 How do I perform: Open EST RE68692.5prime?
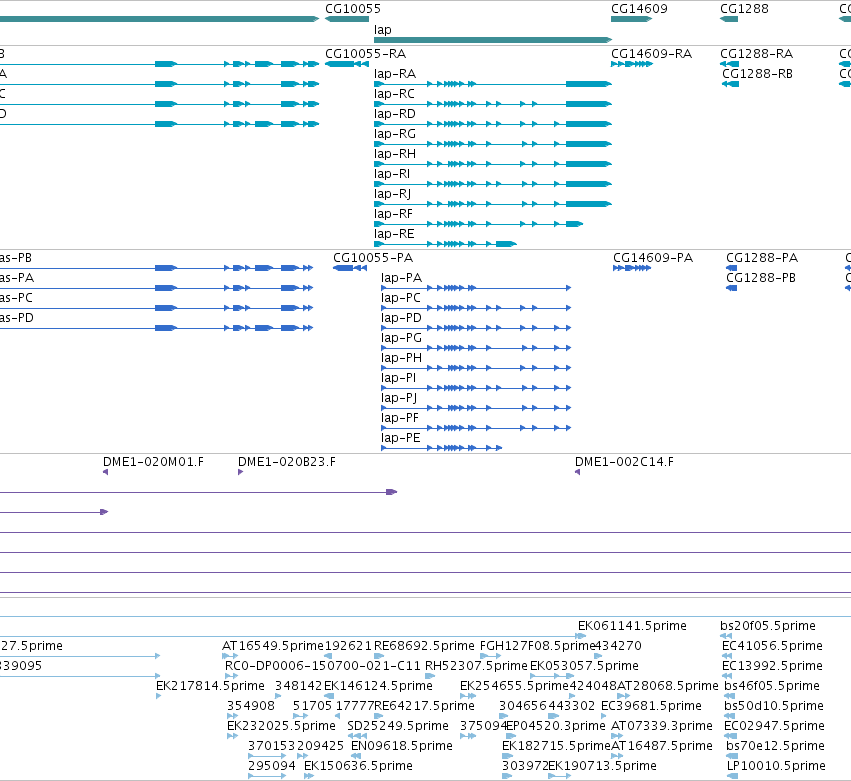(x=424, y=646)
